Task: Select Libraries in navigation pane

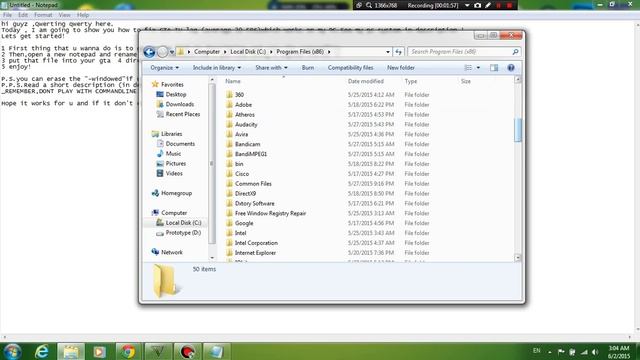Action: click(171, 134)
